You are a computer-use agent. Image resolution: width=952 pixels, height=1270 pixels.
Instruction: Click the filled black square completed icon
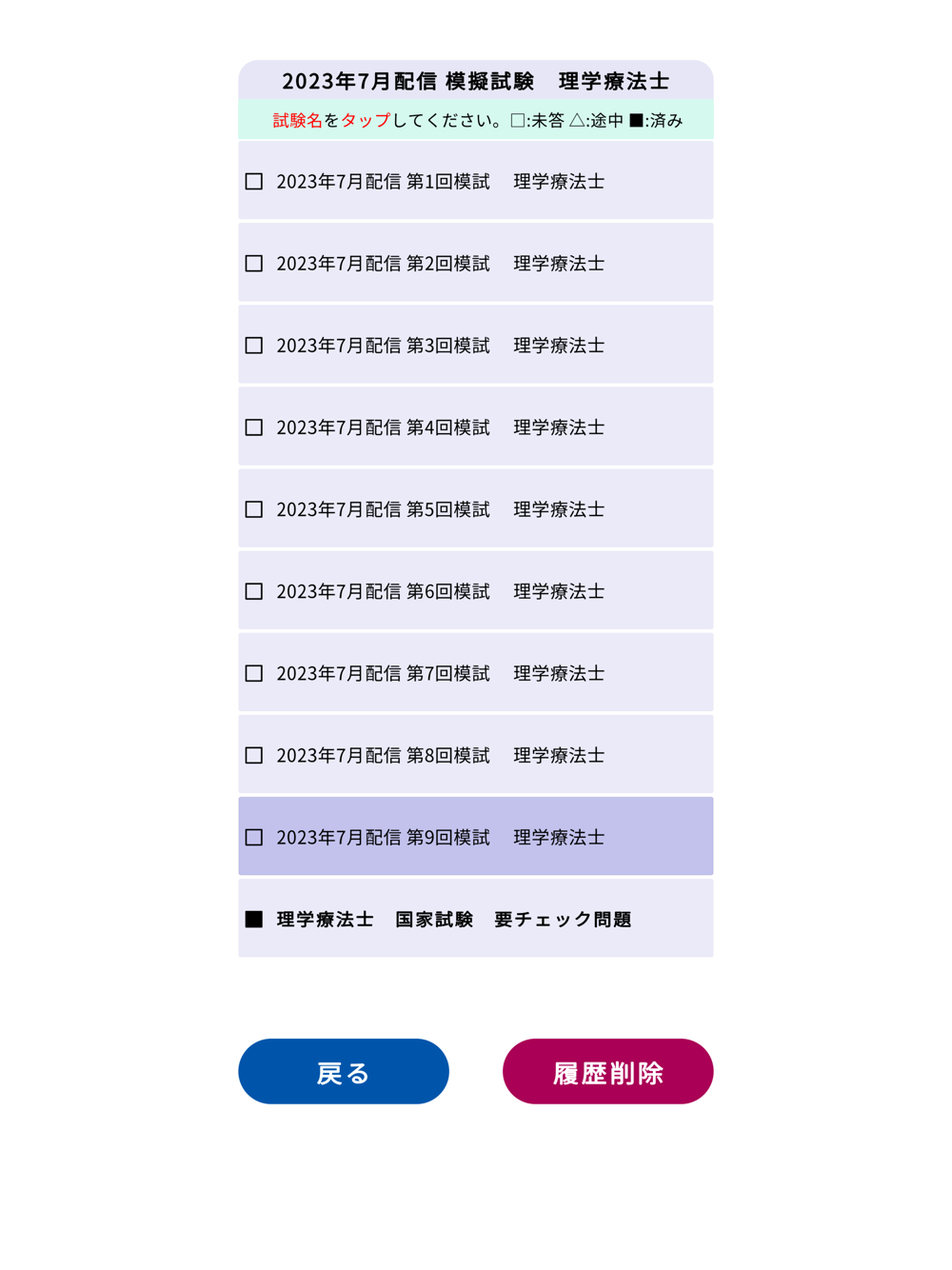click(x=254, y=919)
